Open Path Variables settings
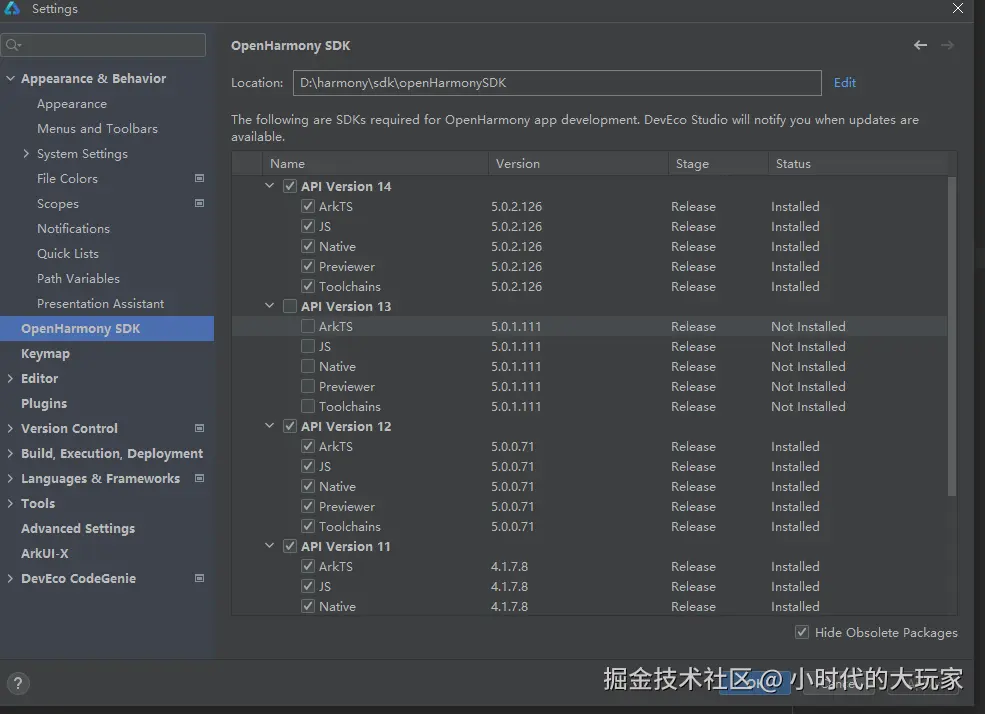This screenshot has width=985, height=714. [x=79, y=278]
